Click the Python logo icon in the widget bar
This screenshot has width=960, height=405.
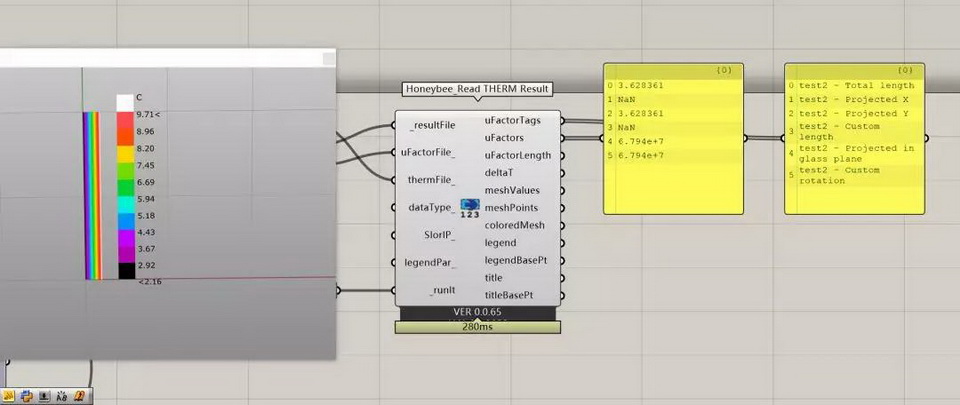pos(26,397)
